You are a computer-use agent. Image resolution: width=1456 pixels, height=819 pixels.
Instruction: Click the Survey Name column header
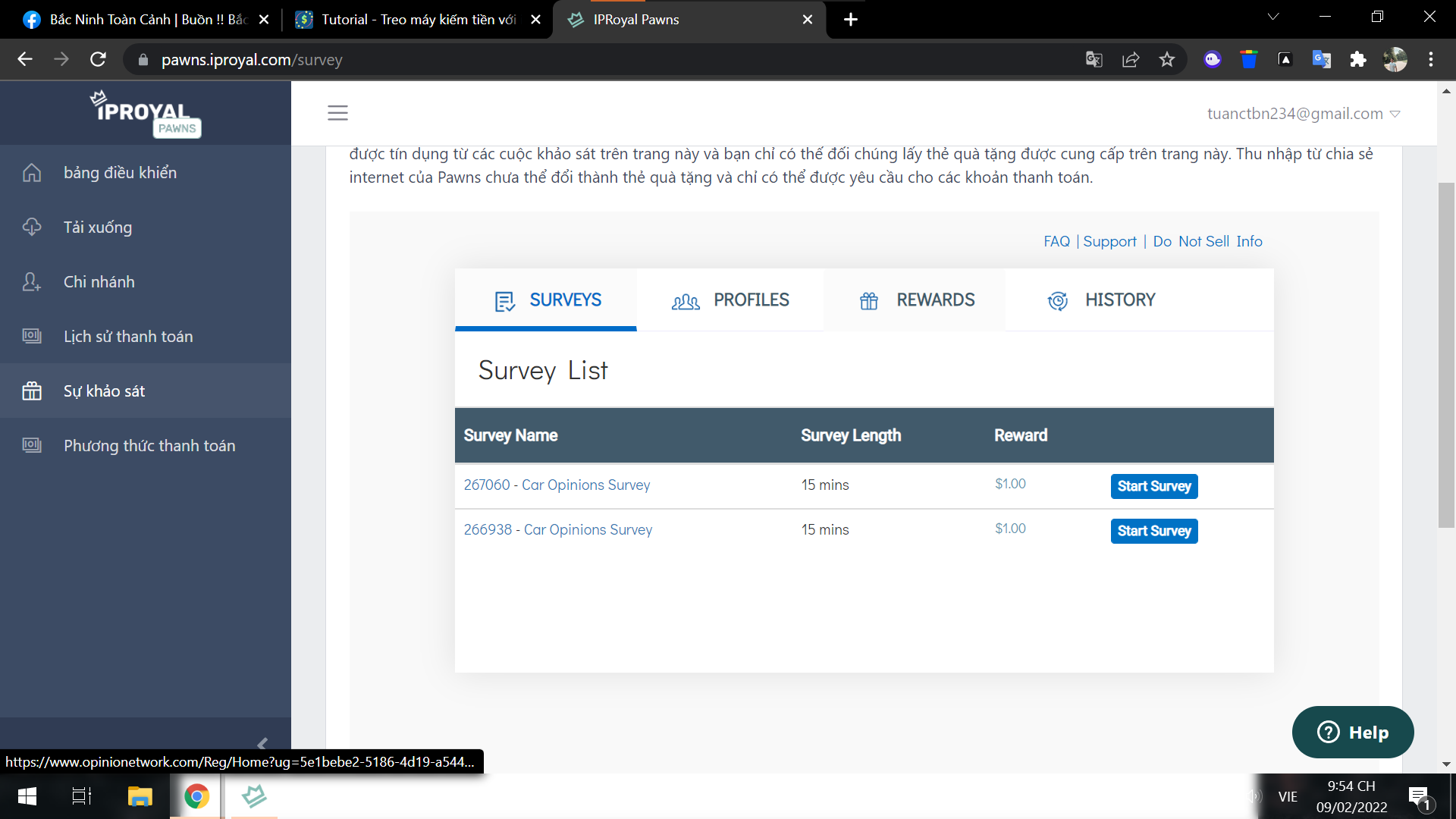click(510, 436)
